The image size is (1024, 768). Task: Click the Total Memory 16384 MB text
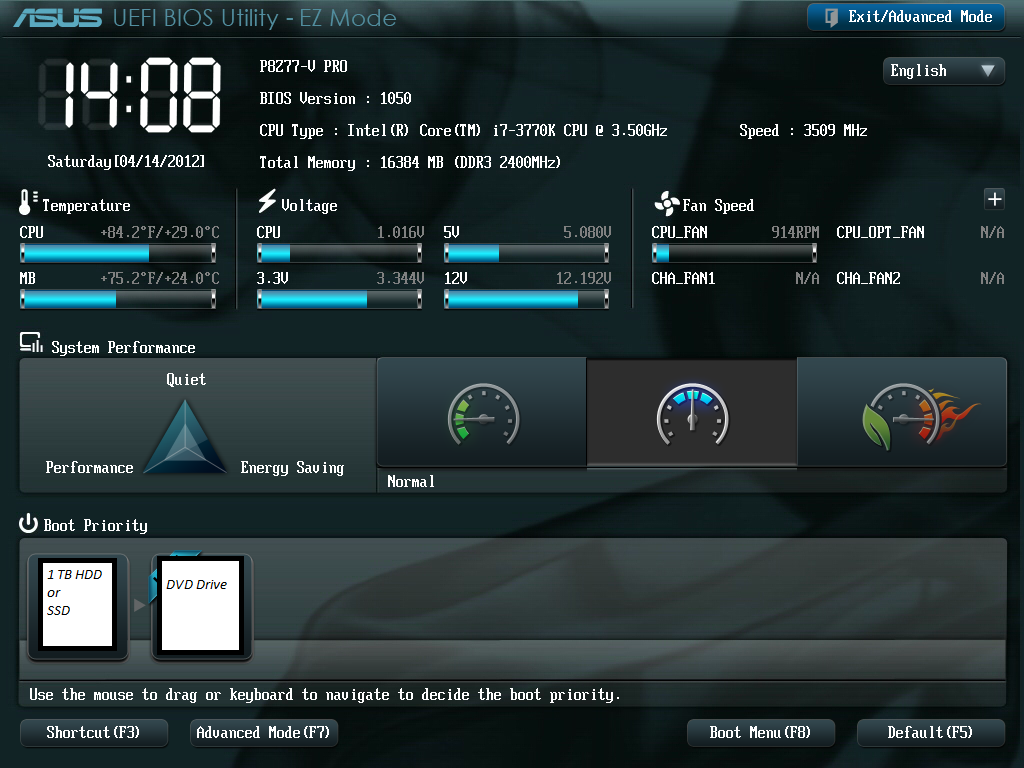pyautogui.click(x=410, y=163)
